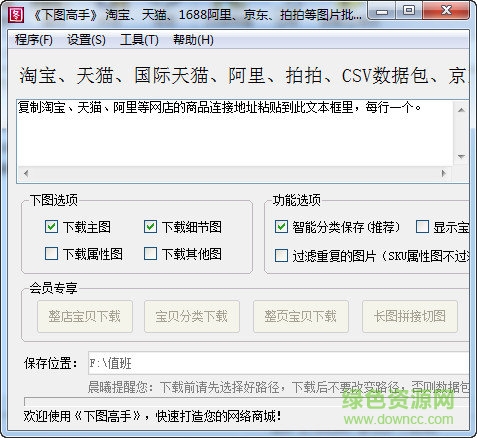This screenshot has height=438, width=477.
Task: Click the 整店宝贝下载 button
Action: pos(85,316)
